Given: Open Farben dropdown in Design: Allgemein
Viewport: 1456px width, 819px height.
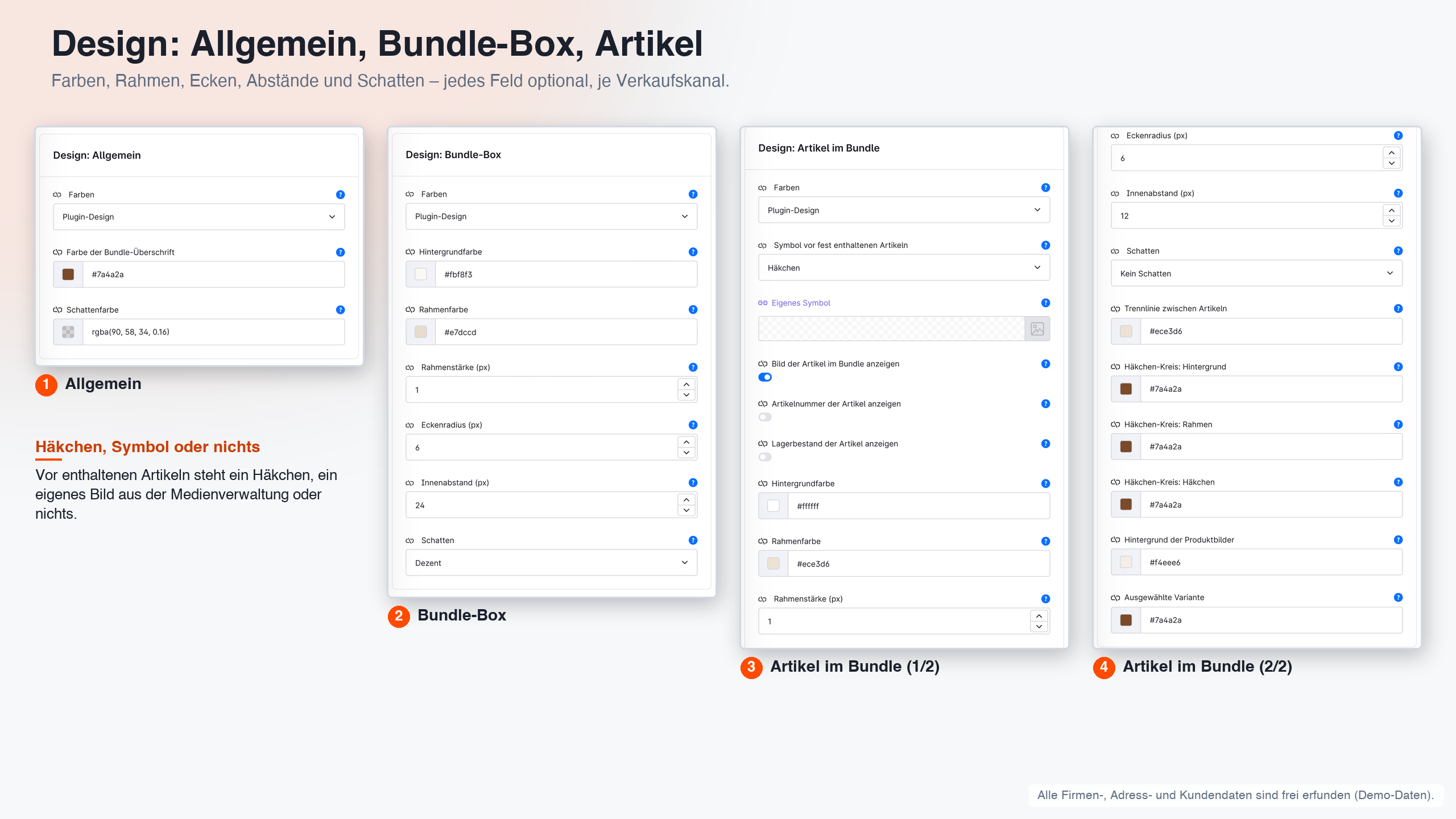Looking at the screenshot, I should click(x=199, y=217).
